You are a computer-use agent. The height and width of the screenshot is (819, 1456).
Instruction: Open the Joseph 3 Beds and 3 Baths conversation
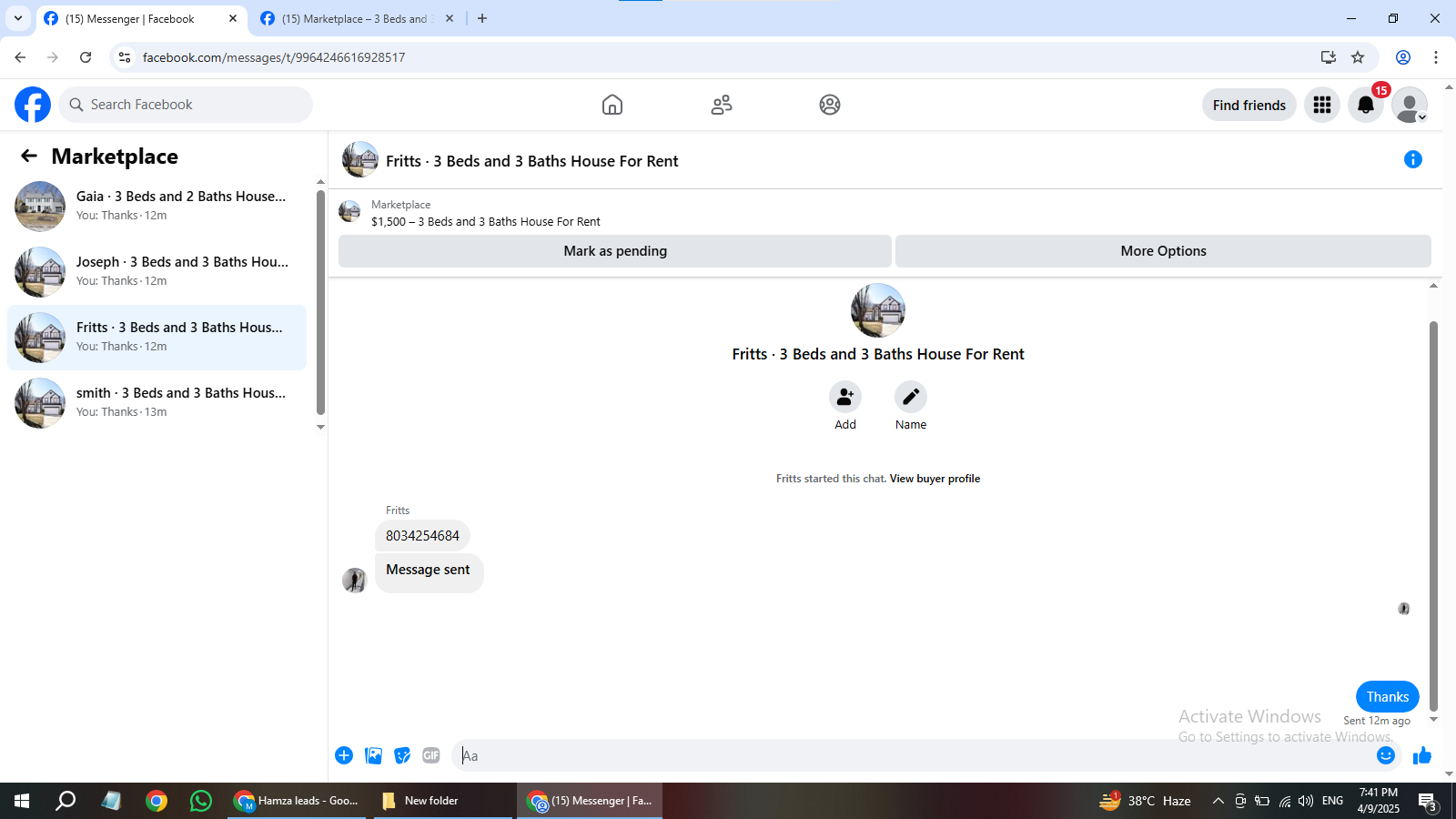coord(157,272)
